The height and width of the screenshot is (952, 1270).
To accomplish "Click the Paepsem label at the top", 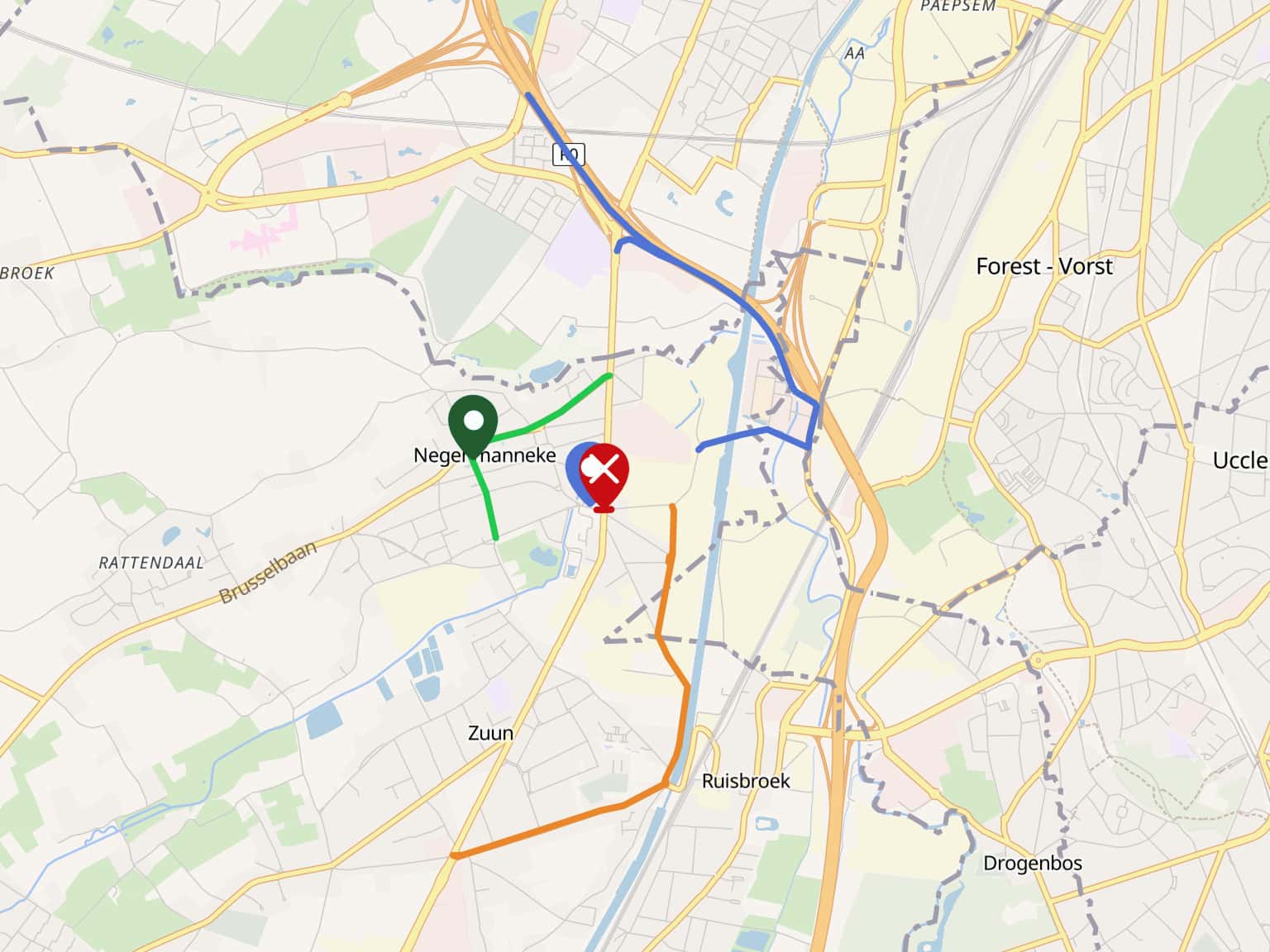I will pyautogui.click(x=958, y=6).
